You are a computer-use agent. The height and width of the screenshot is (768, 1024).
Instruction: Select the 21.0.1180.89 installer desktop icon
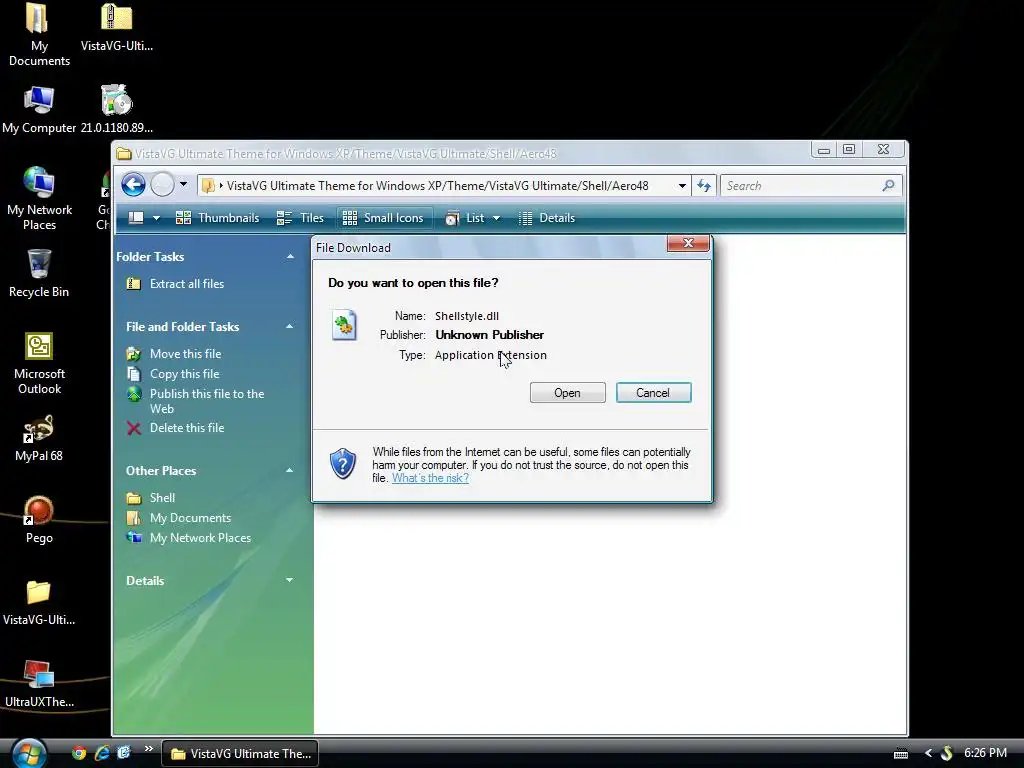click(x=117, y=109)
